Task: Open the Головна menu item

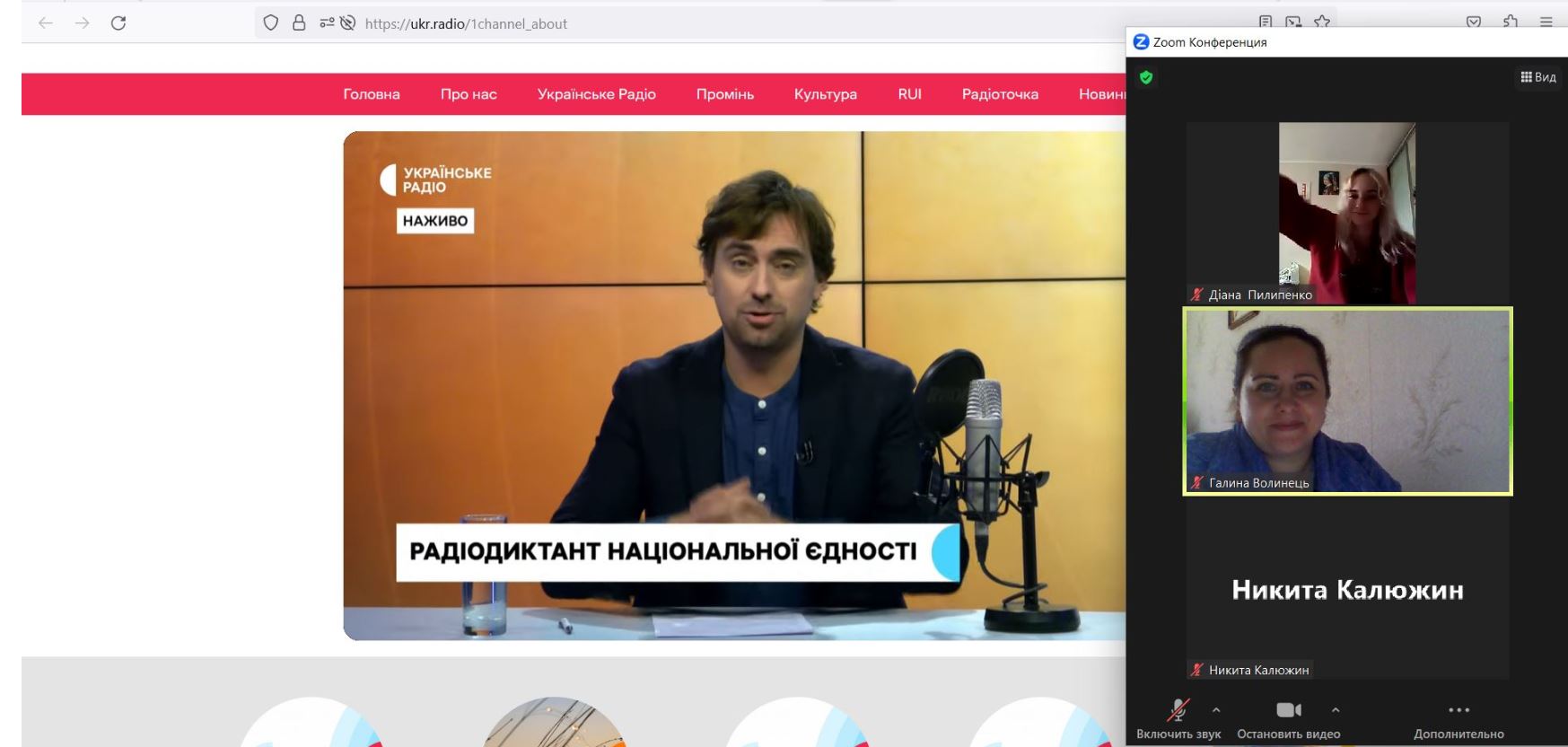Action: [x=371, y=94]
